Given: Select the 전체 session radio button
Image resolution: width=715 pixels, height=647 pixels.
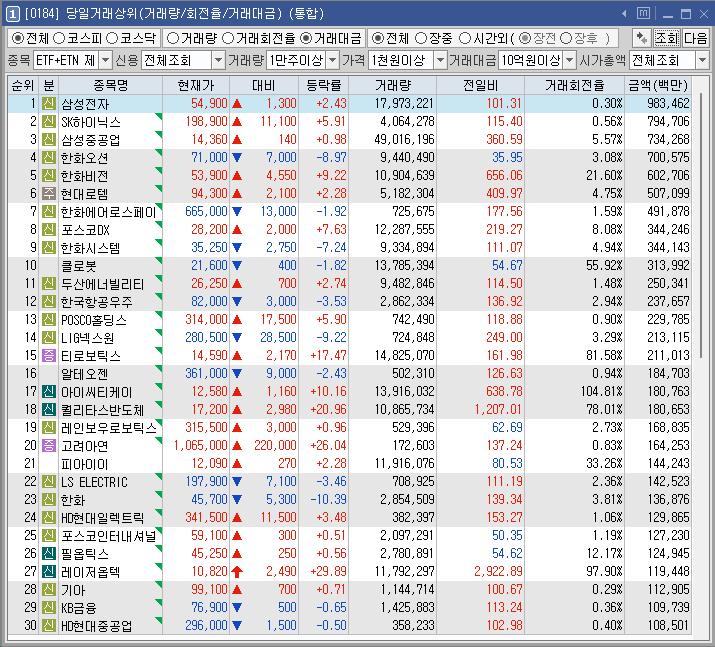Looking at the screenshot, I should click(377, 38).
